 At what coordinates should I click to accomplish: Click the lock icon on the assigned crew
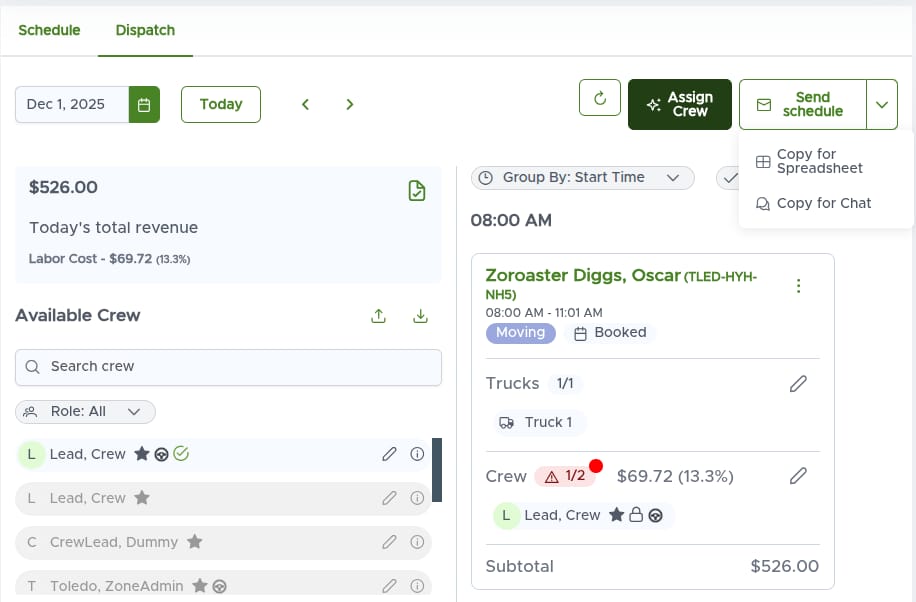tap(636, 515)
